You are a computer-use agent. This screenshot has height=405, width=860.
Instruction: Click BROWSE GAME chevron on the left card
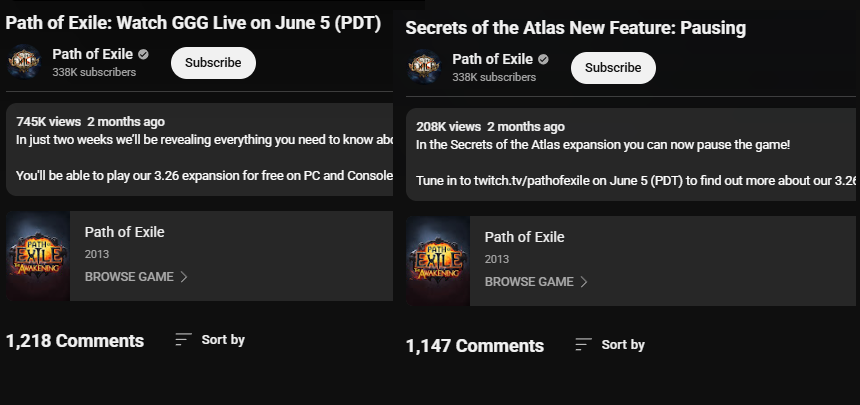click(x=184, y=277)
